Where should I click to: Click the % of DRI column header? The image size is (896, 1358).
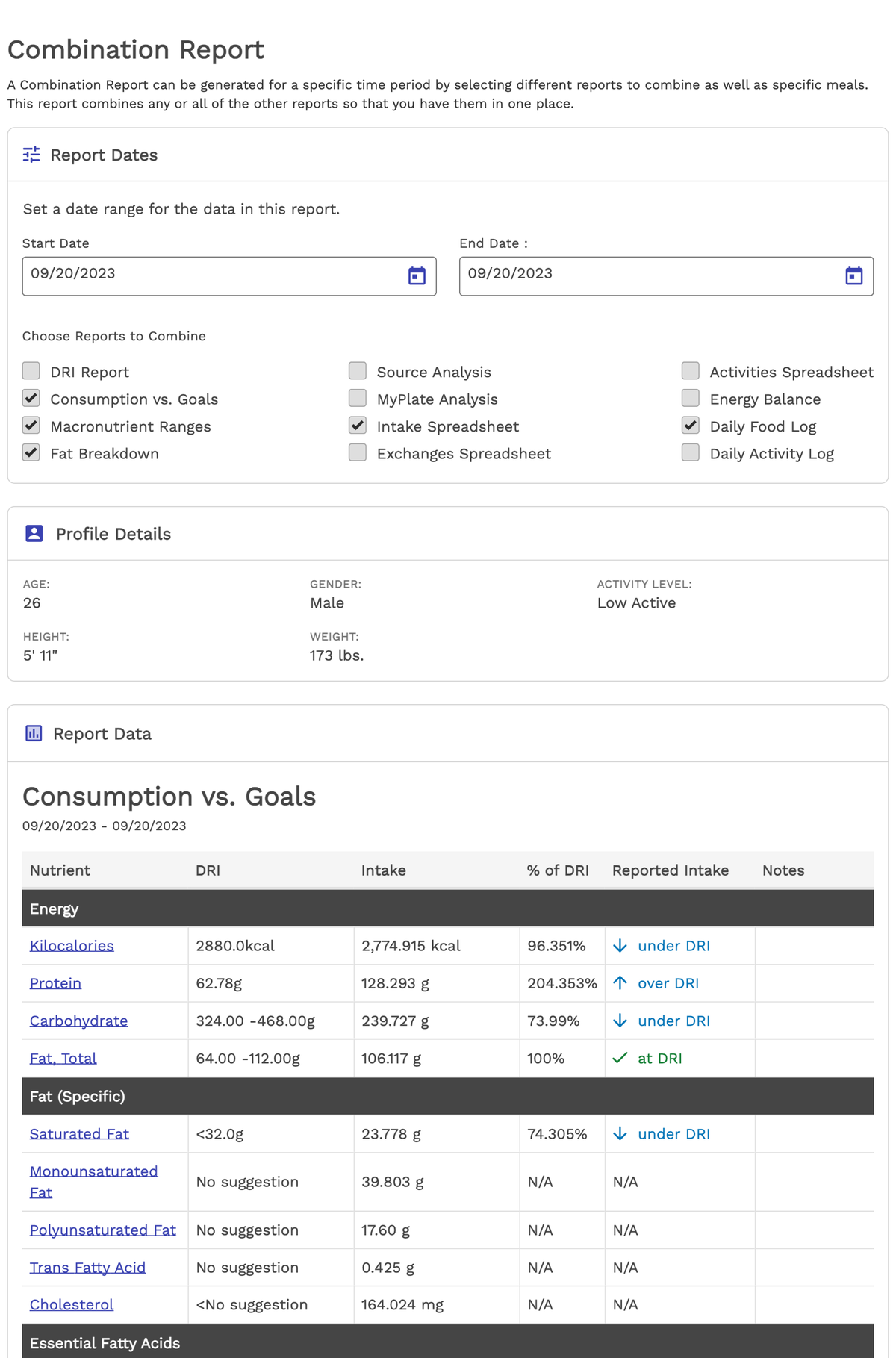coord(558,870)
